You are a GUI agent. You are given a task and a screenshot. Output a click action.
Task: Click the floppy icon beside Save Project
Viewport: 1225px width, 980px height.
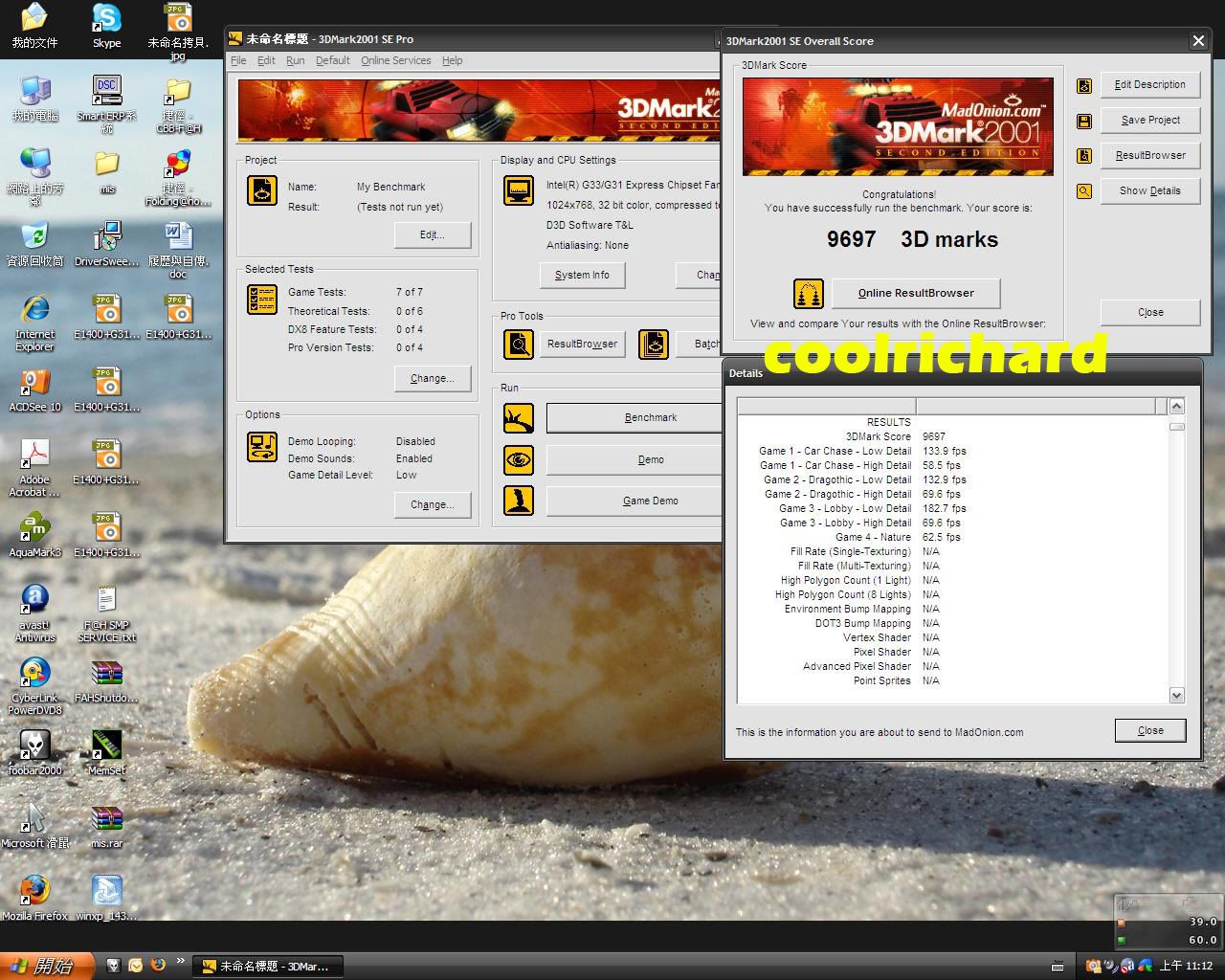(1084, 121)
